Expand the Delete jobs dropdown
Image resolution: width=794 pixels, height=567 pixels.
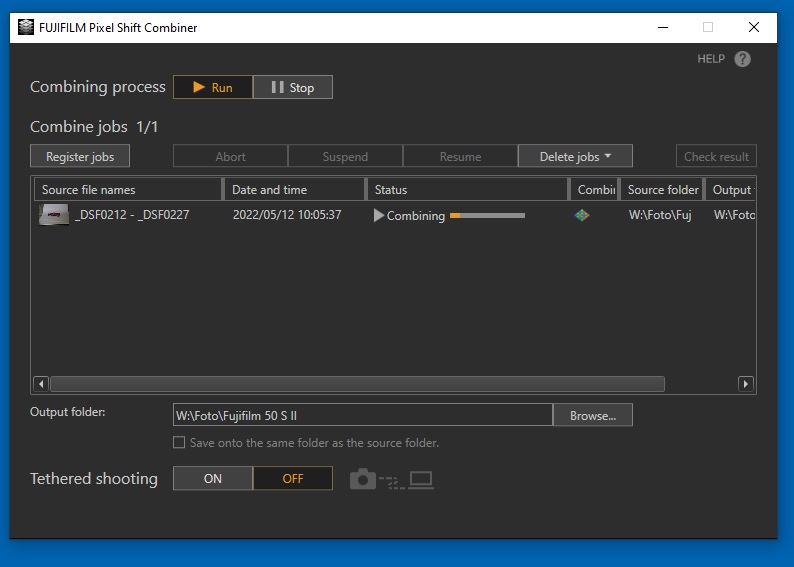pos(575,156)
